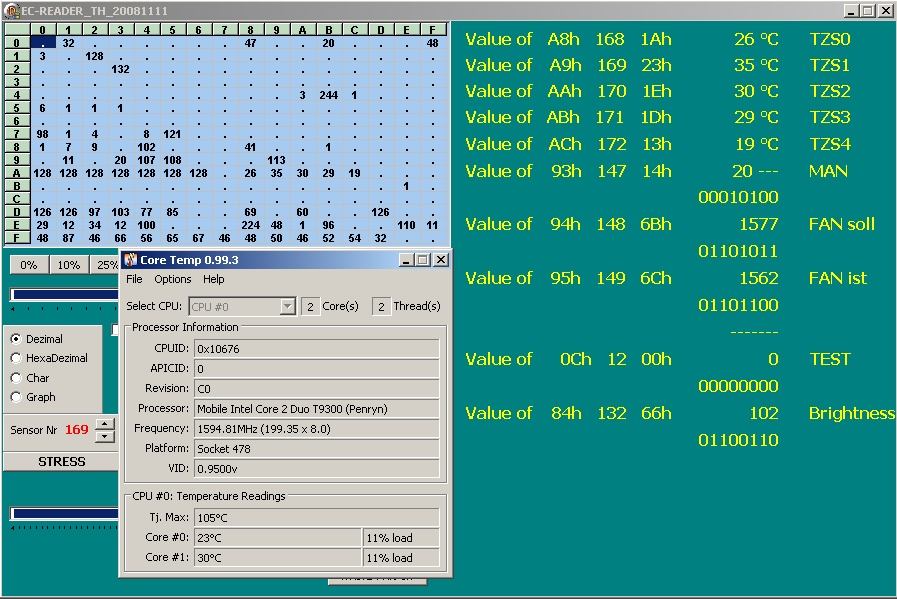The width and height of the screenshot is (897, 599).
Task: Click the Brightness label
Action: (x=852, y=413)
